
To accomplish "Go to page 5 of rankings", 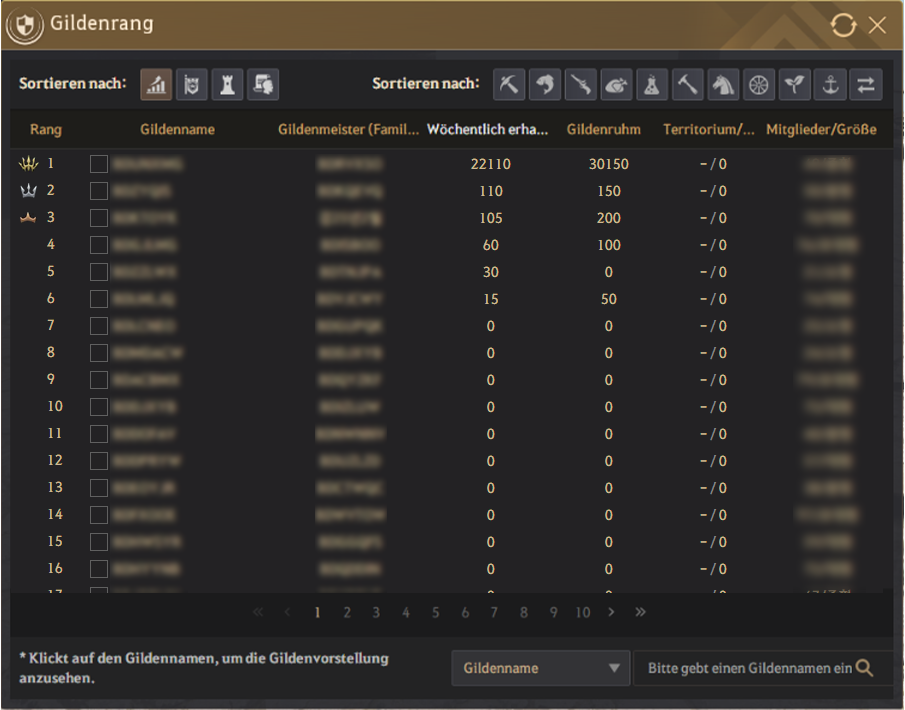I will pos(436,612).
